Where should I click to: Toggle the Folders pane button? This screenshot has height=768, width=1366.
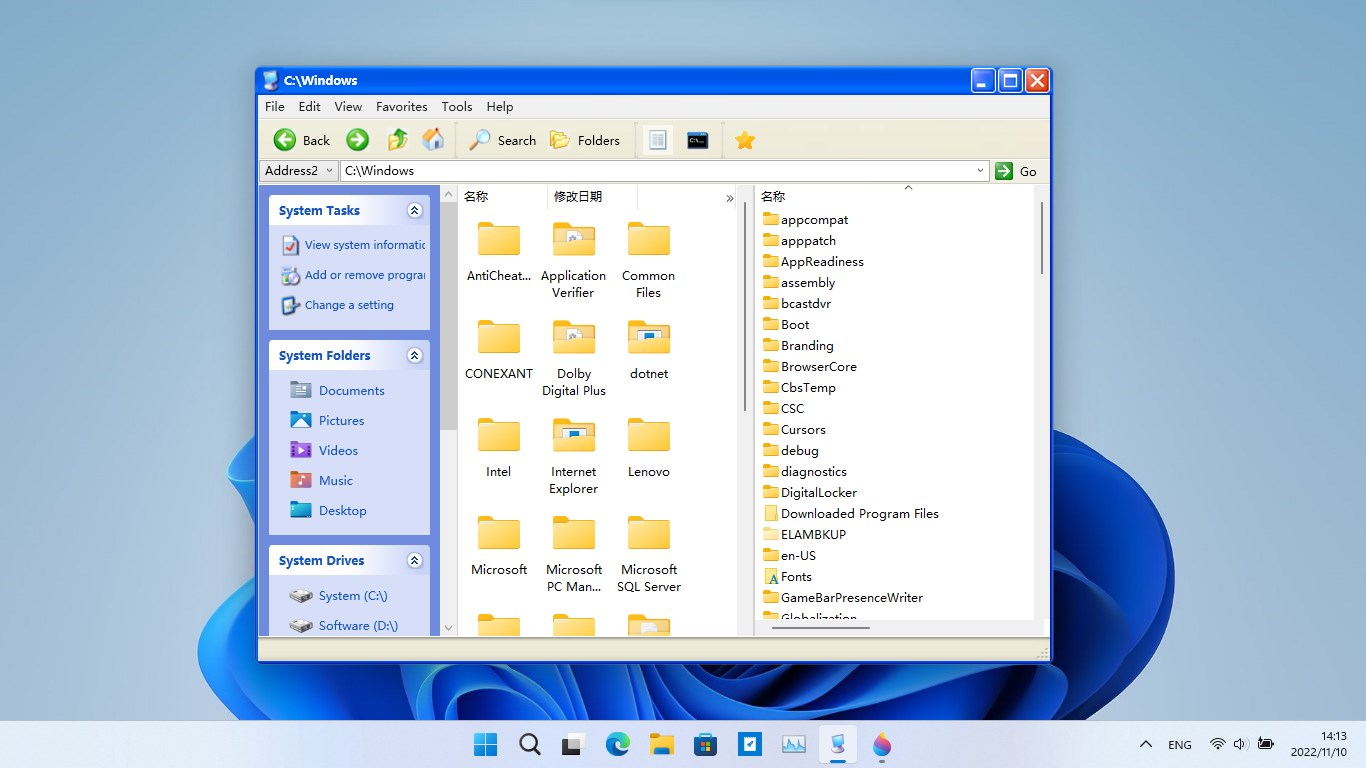(x=585, y=140)
